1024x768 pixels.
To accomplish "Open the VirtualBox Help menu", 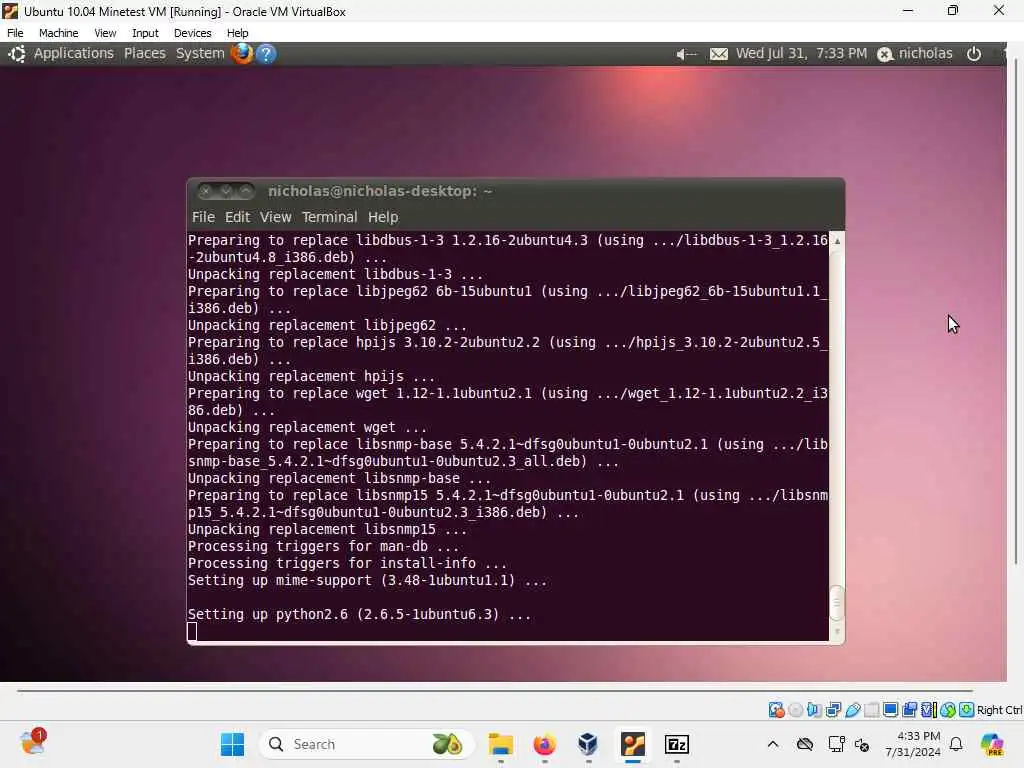I will point(238,33).
